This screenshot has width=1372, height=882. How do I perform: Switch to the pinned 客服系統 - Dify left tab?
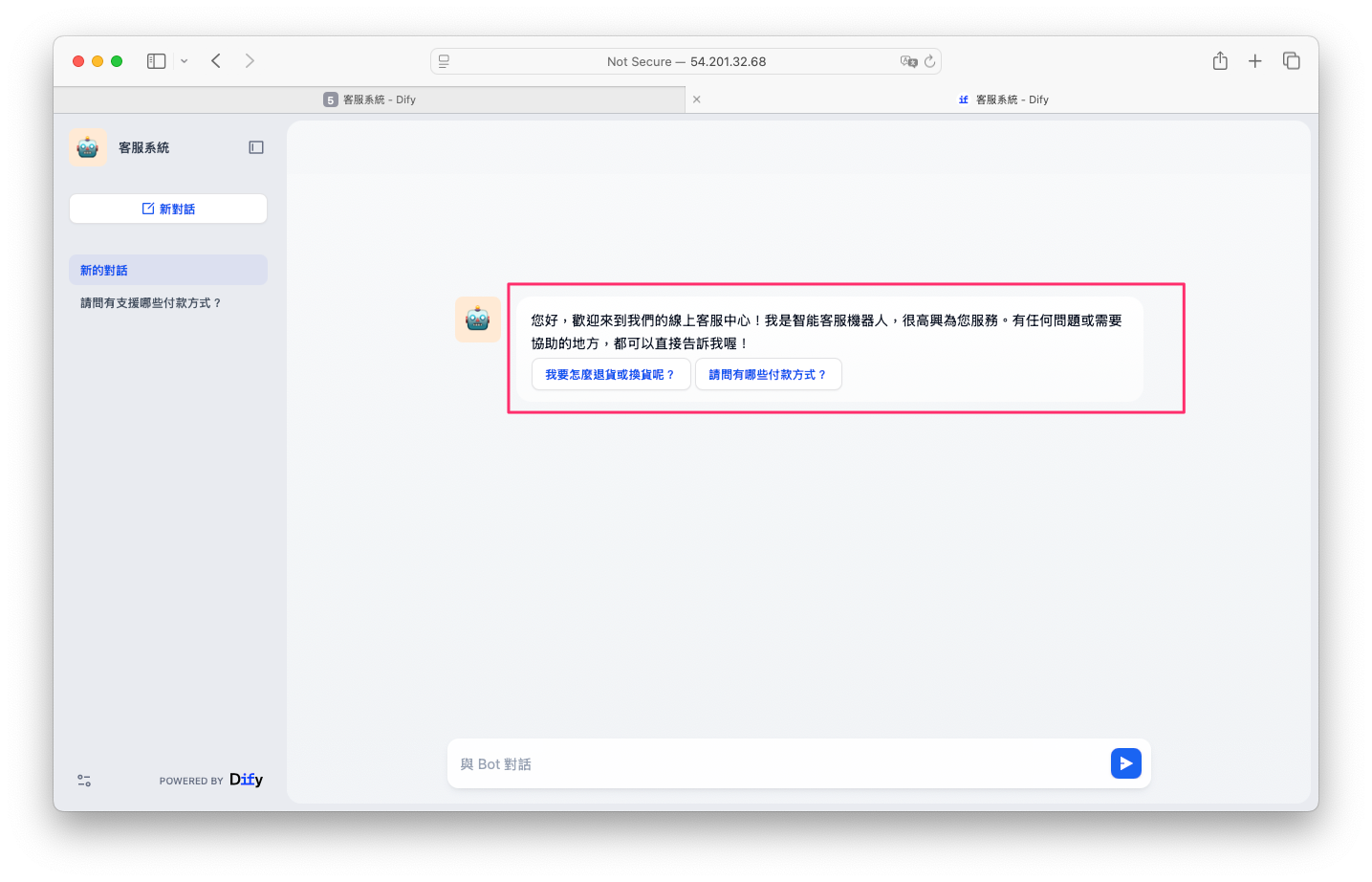tap(370, 99)
